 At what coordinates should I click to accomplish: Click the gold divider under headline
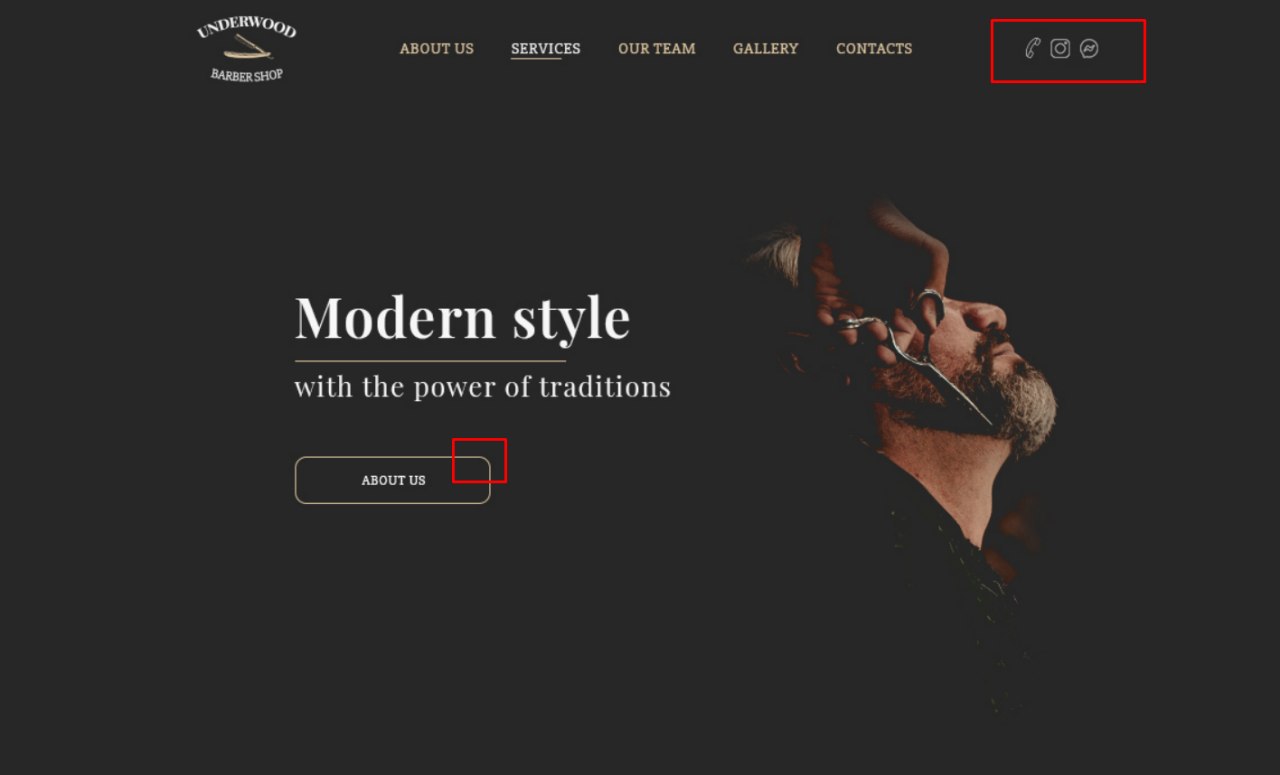click(x=430, y=360)
